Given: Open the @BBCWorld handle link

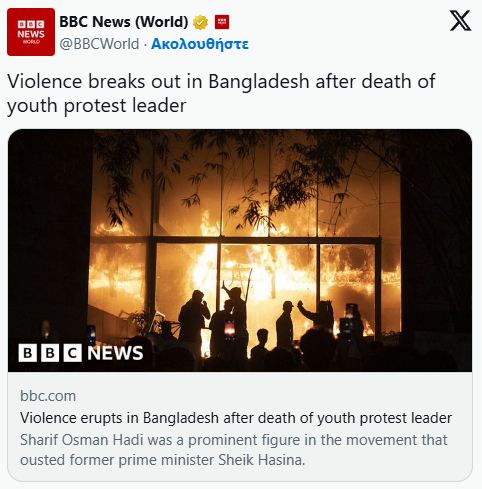Looking at the screenshot, I should pos(99,44).
